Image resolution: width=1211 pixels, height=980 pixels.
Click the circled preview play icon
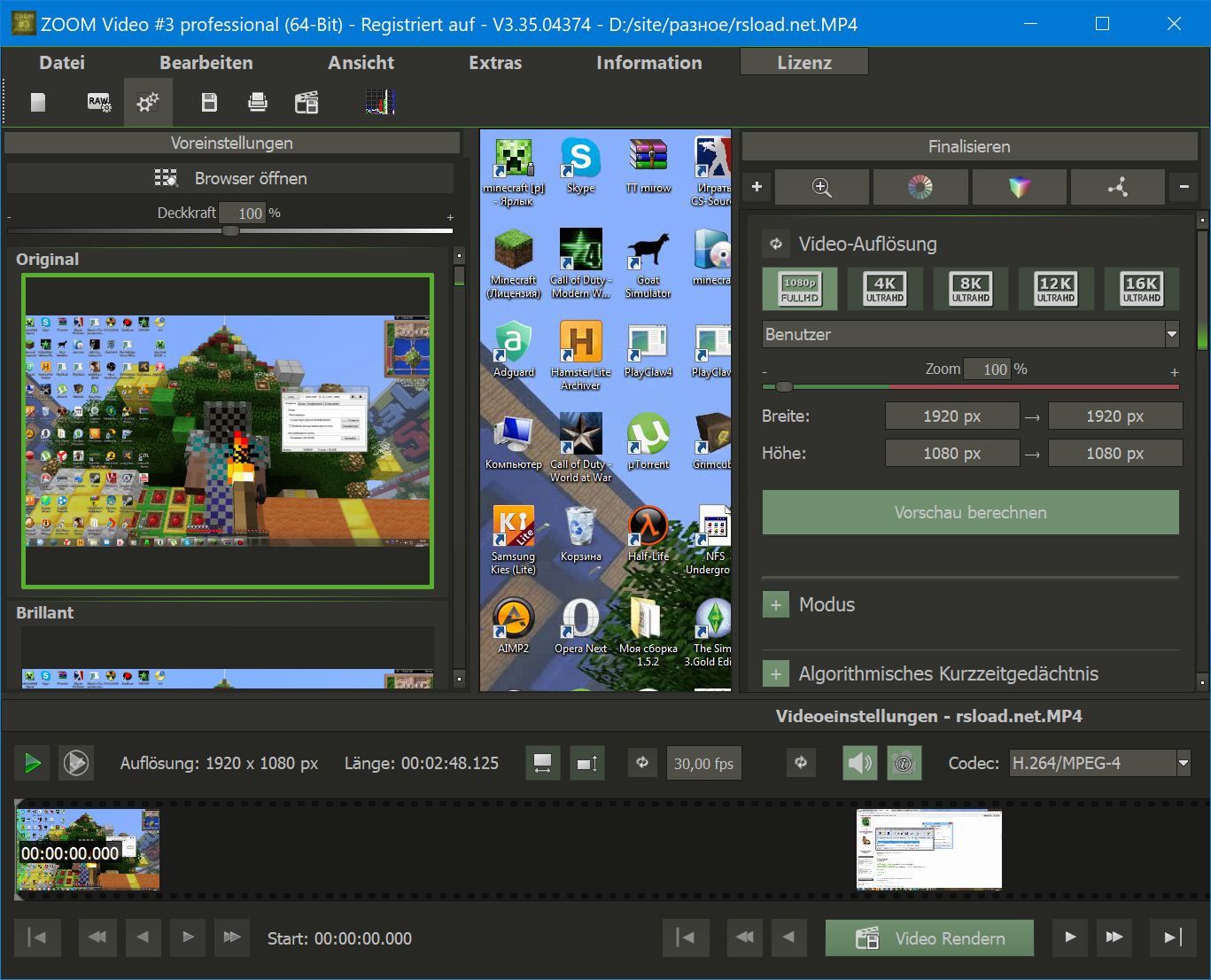[76, 763]
